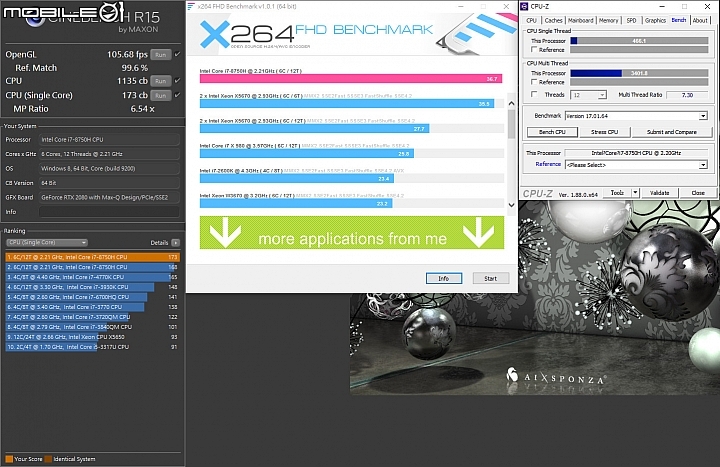Select ranking row 9, Xeon X5650
Screen dimensions: 720x467
(92, 337)
